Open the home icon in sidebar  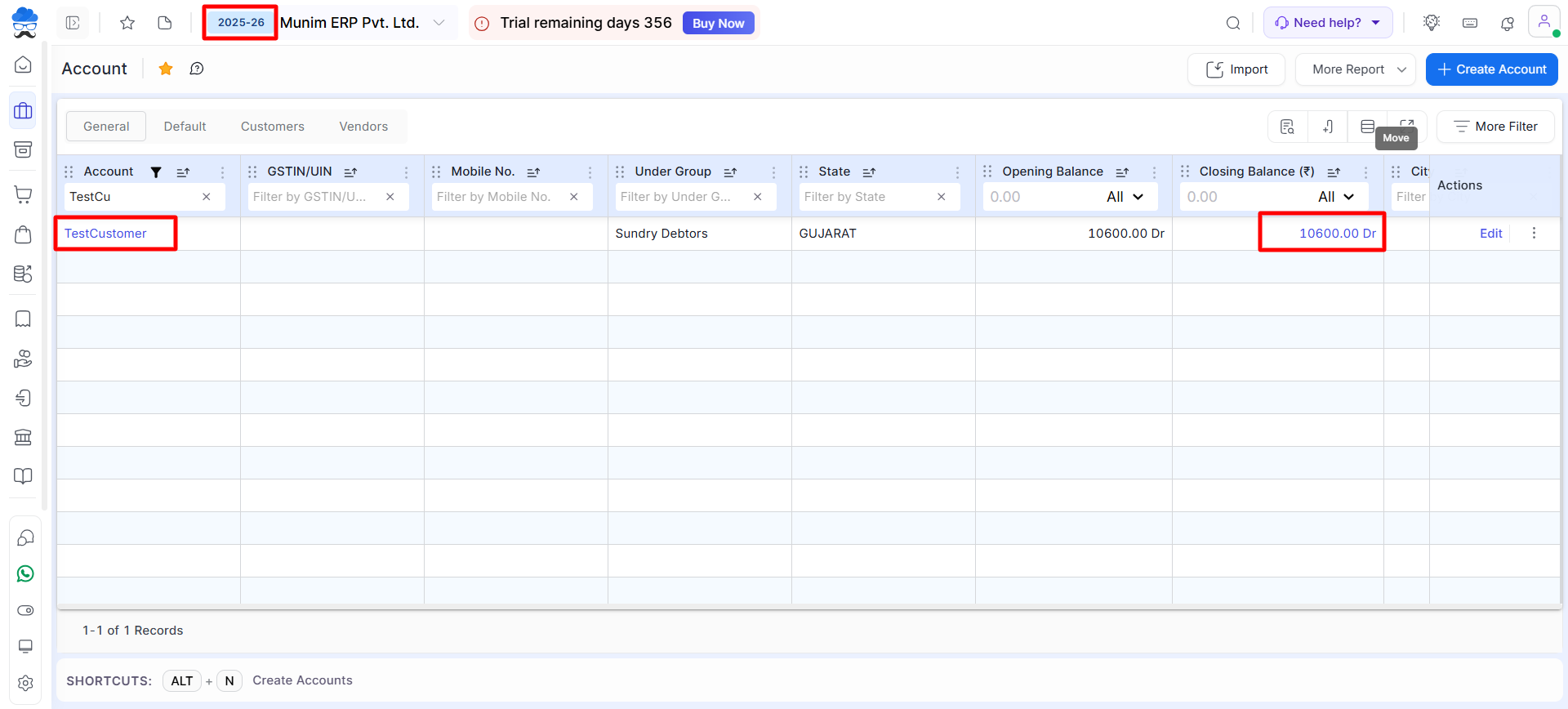(x=24, y=65)
